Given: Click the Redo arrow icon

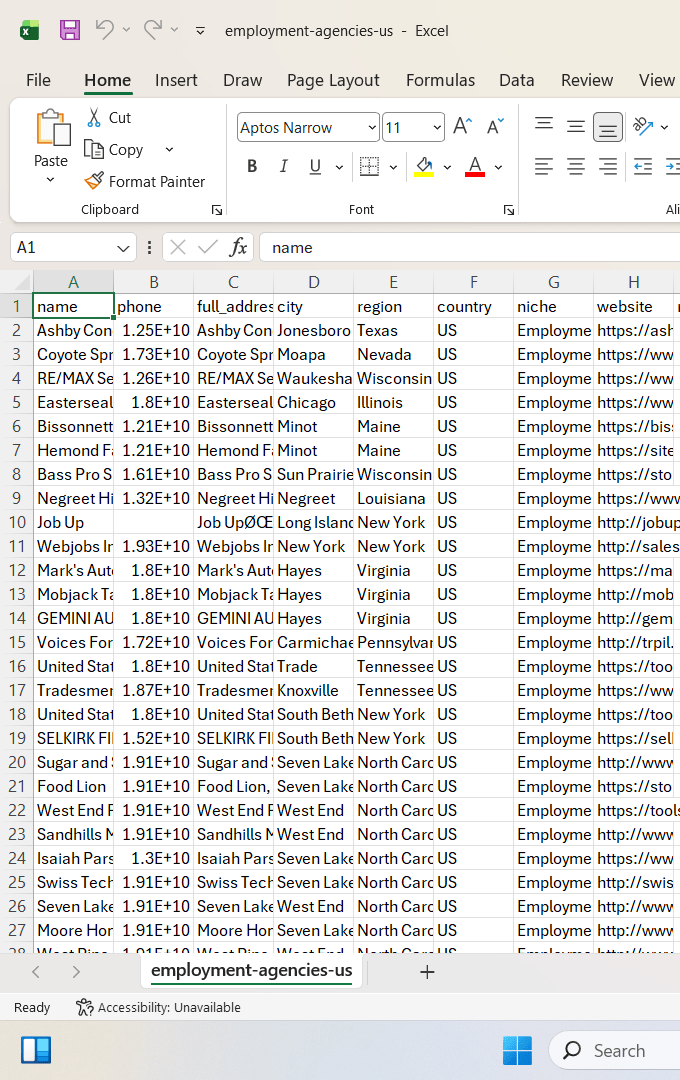Looking at the screenshot, I should (x=153, y=30).
